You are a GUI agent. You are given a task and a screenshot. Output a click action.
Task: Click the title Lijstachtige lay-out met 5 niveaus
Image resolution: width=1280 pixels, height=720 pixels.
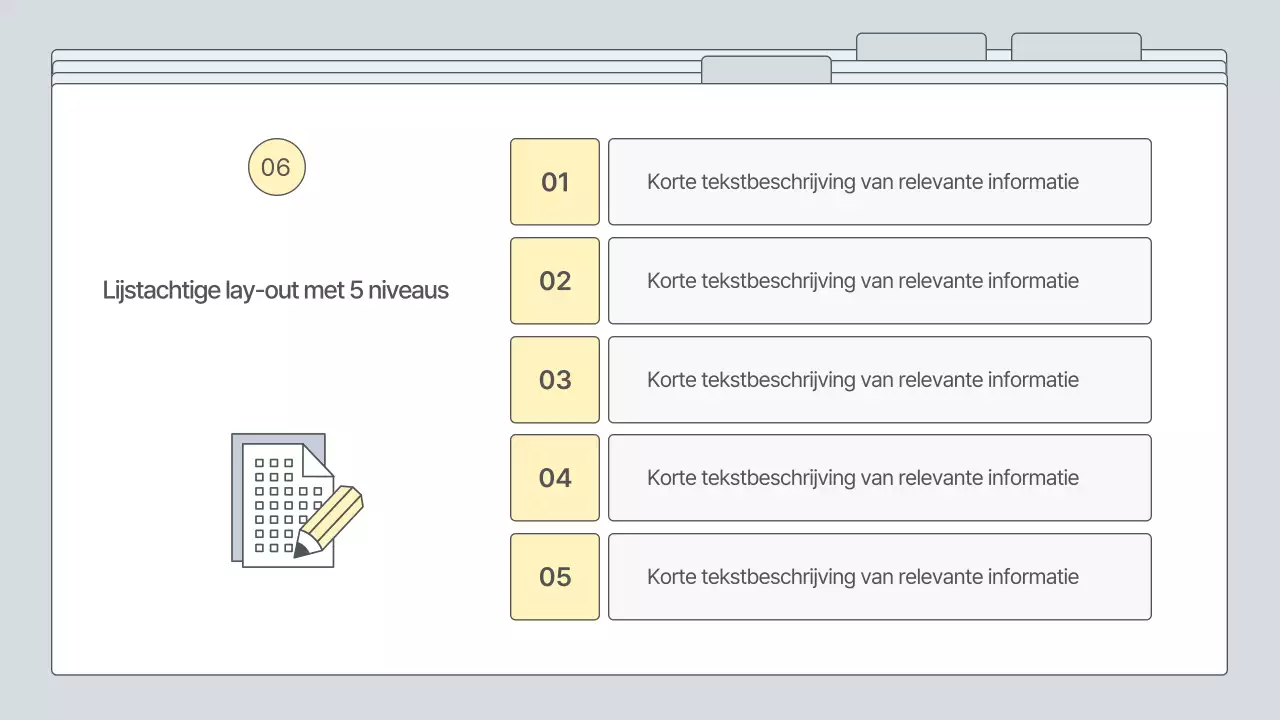point(276,290)
